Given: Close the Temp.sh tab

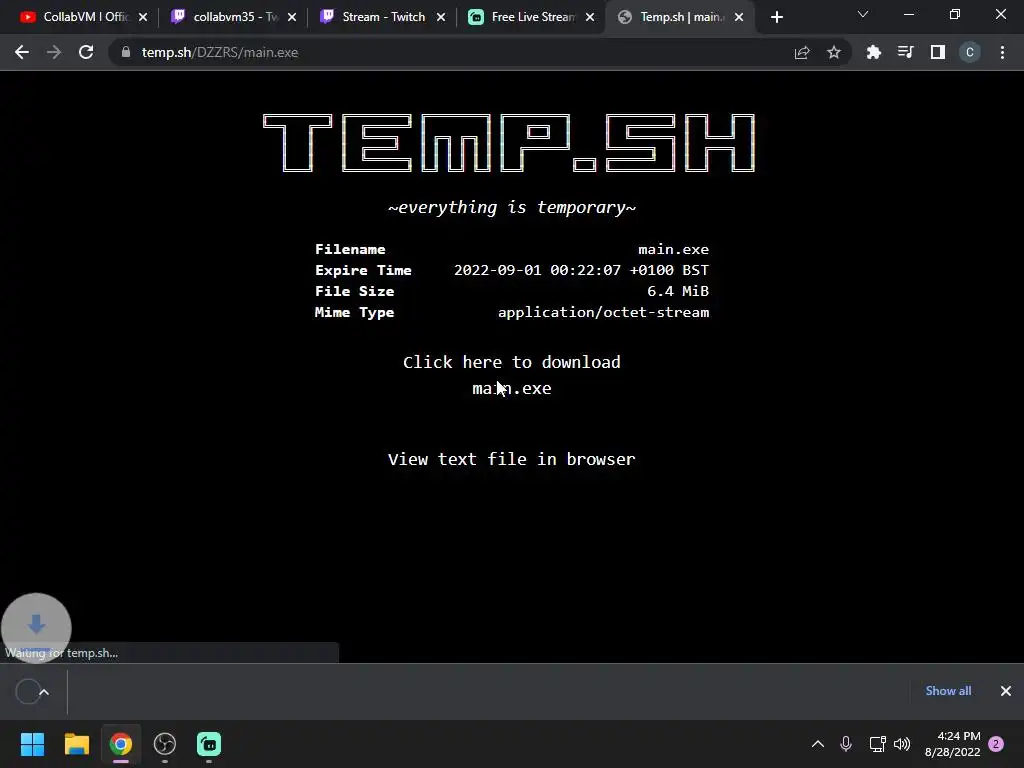Looking at the screenshot, I should (739, 17).
